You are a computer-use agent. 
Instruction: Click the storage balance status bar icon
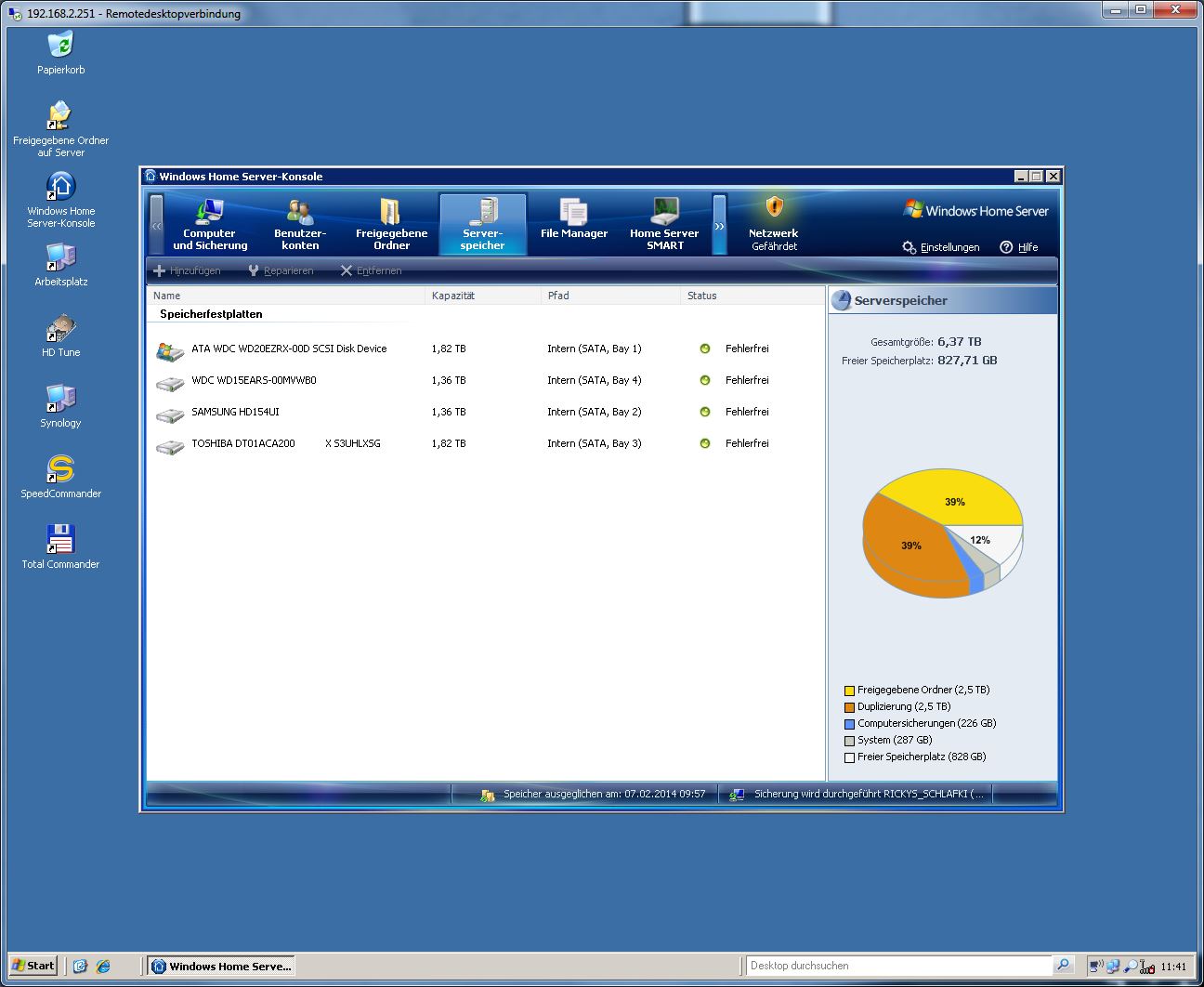487,796
